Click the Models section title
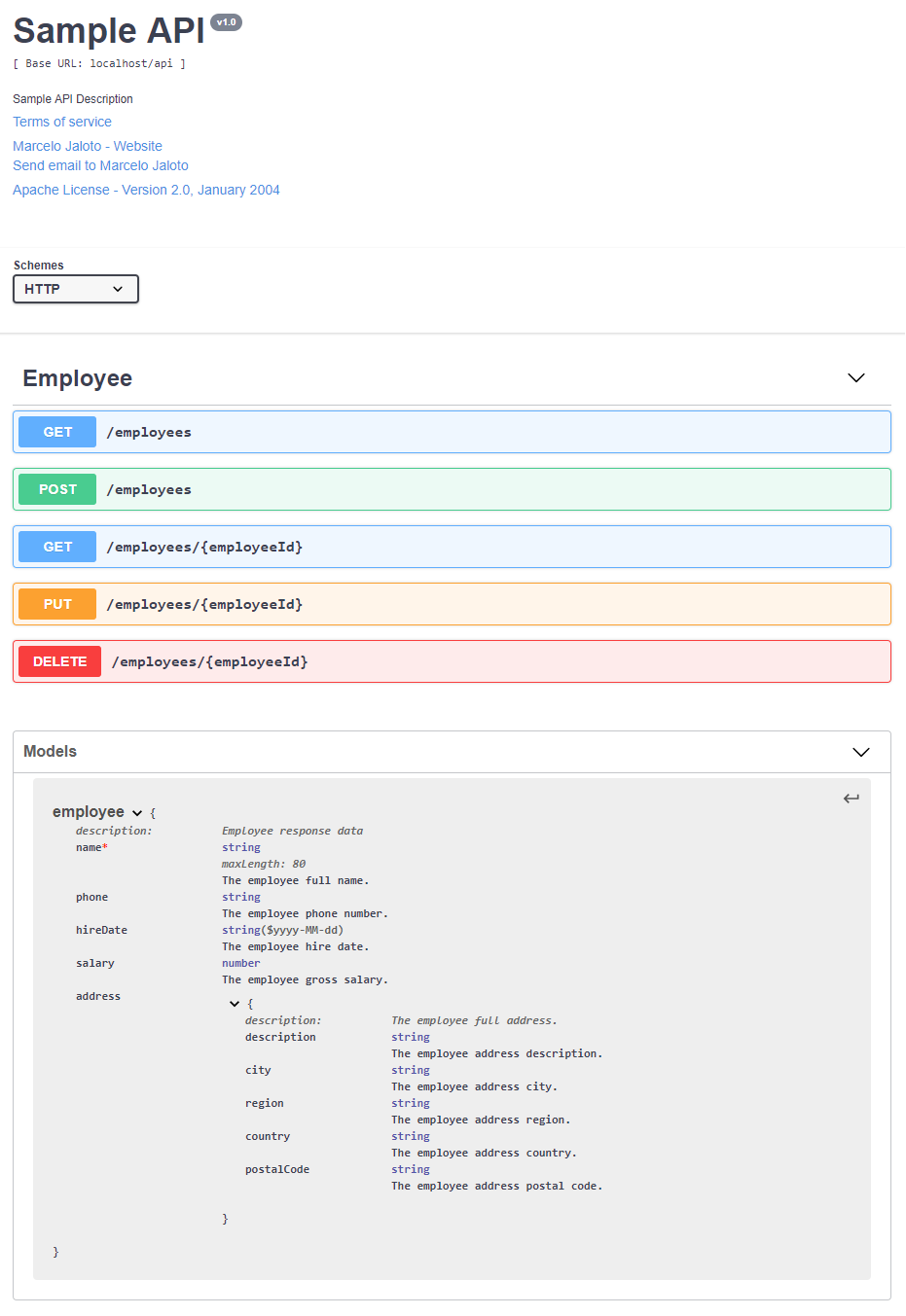 coord(50,751)
